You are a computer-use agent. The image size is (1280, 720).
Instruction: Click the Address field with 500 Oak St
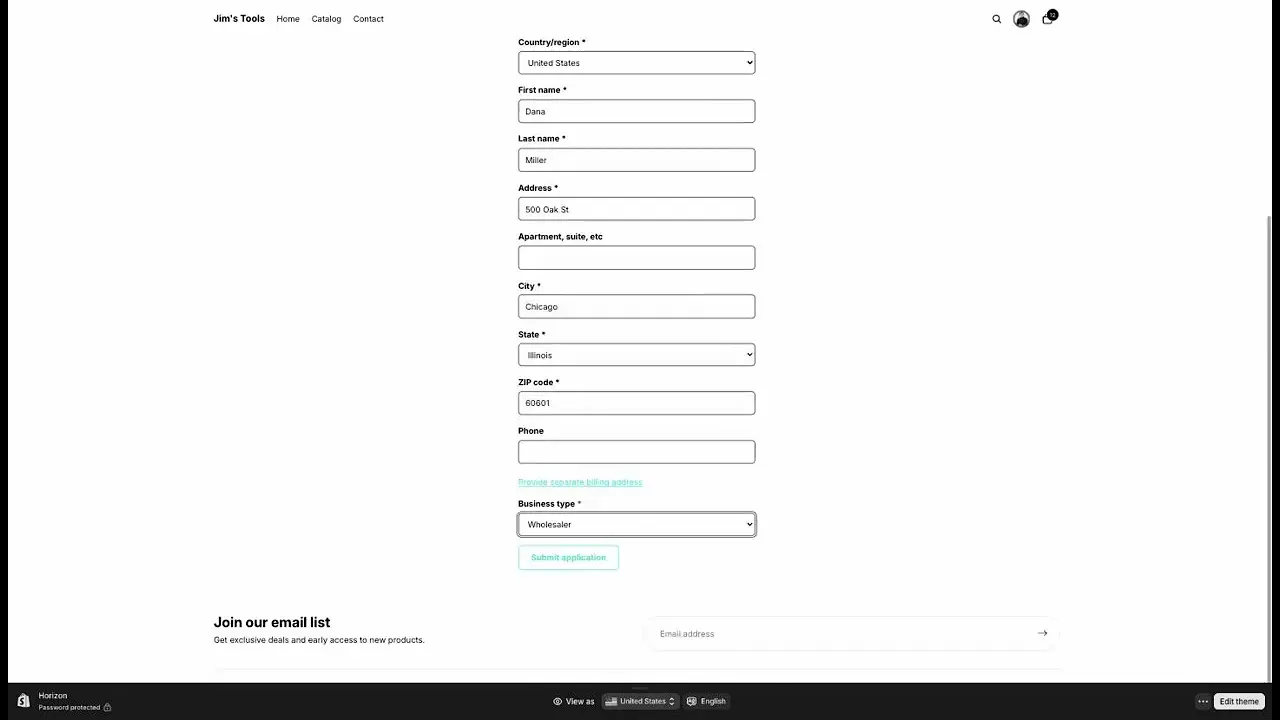pyautogui.click(x=636, y=209)
